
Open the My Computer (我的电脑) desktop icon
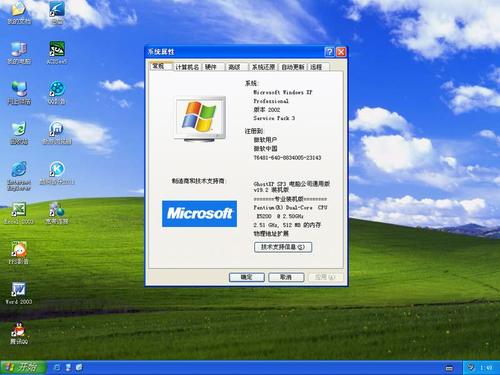19,53
